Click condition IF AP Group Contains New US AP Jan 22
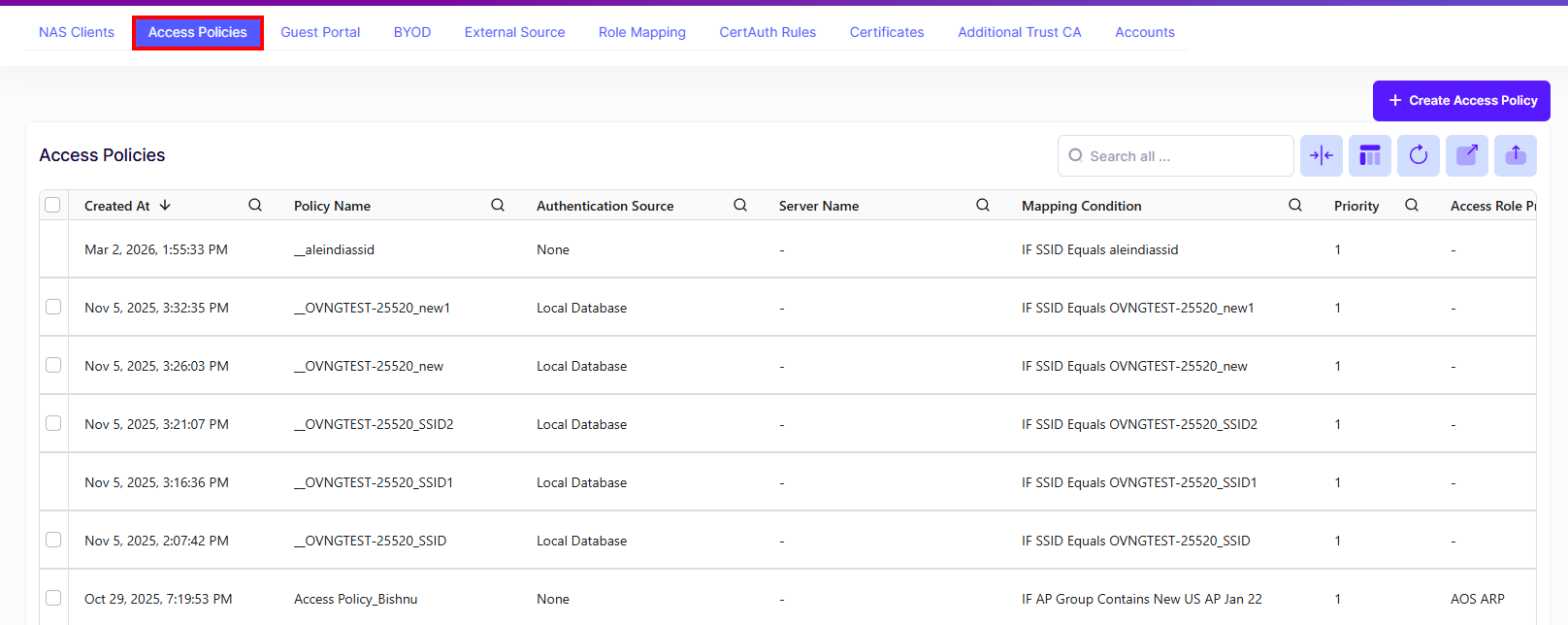 pyautogui.click(x=1142, y=599)
